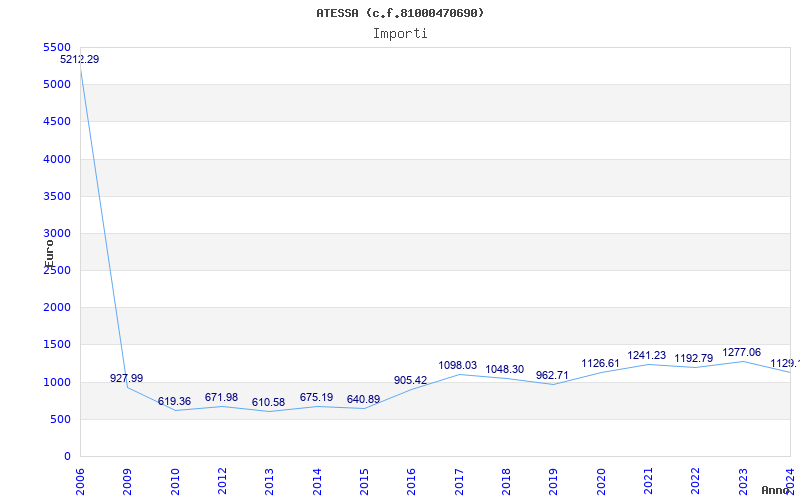Select the data label 1241.23

coord(647,356)
